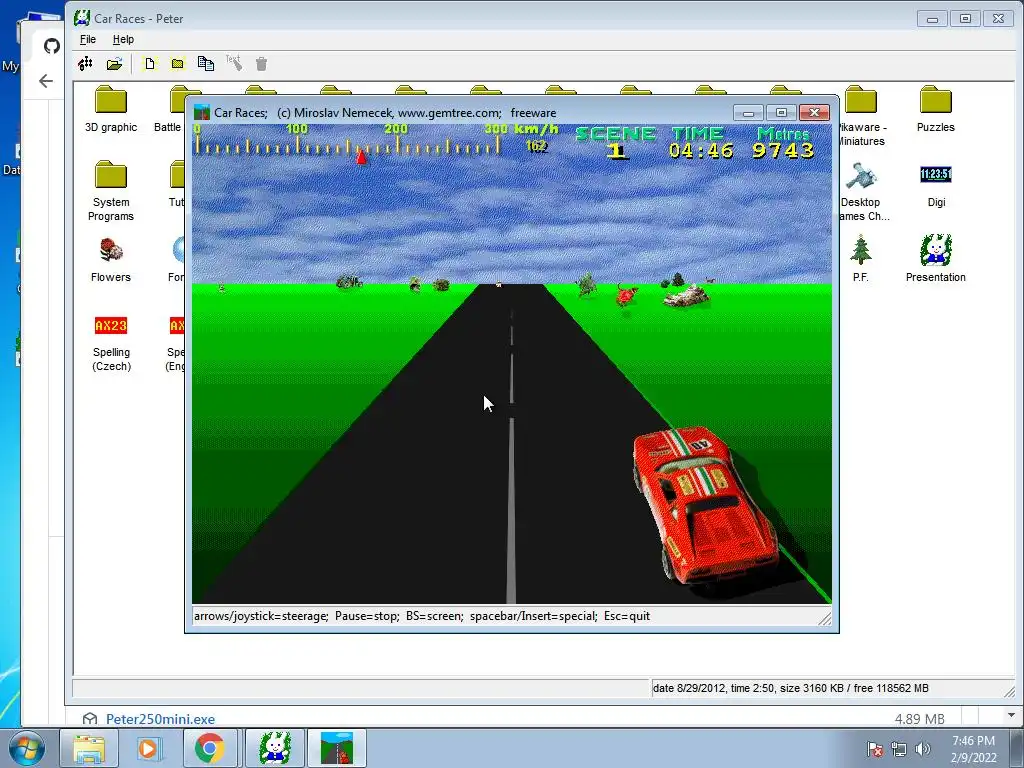Minimize the Peter main window
Image resolution: width=1024 pixels, height=768 pixels.
click(932, 19)
